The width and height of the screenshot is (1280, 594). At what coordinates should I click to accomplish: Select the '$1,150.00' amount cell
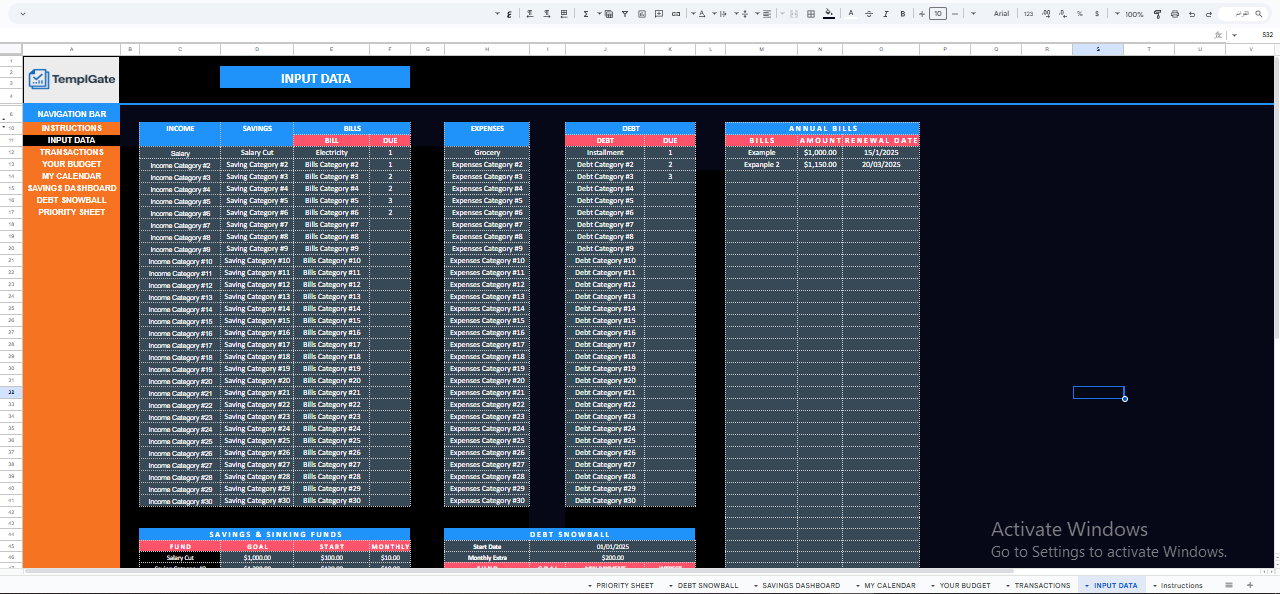pos(819,164)
